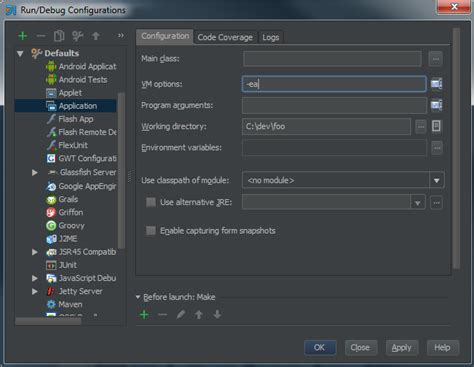Move the configuration up with the toolbar arrow
Image resolution: width=474 pixels, height=367 pixels.
click(x=96, y=36)
